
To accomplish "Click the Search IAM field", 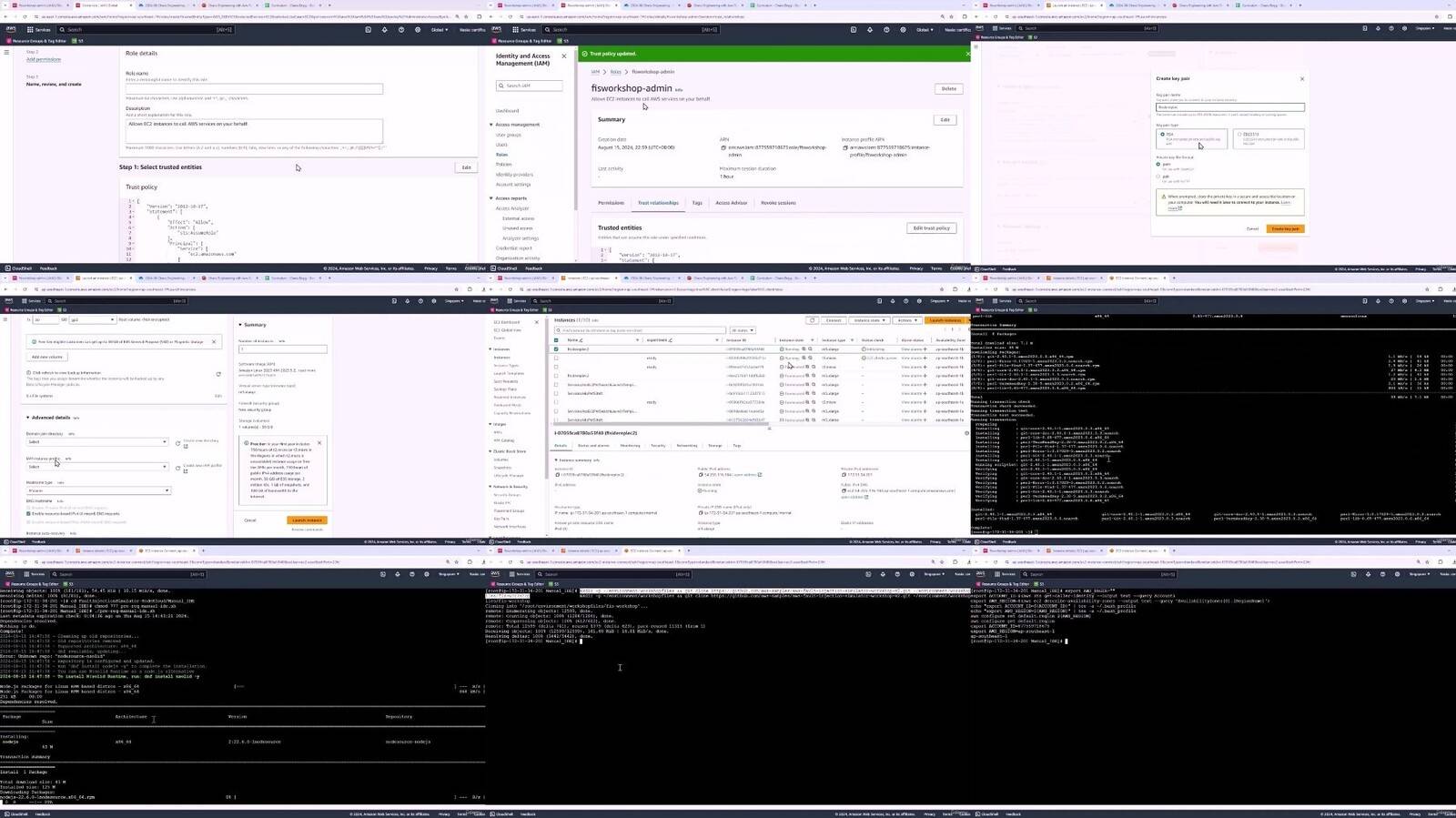I will (x=530, y=86).
